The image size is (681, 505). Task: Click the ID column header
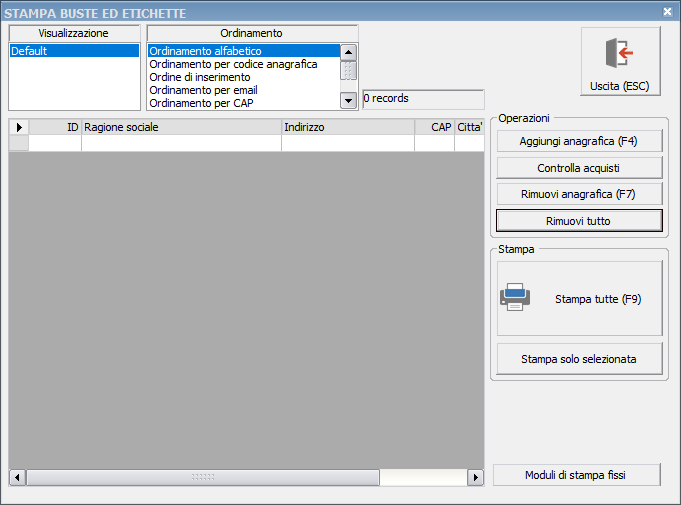click(x=55, y=127)
